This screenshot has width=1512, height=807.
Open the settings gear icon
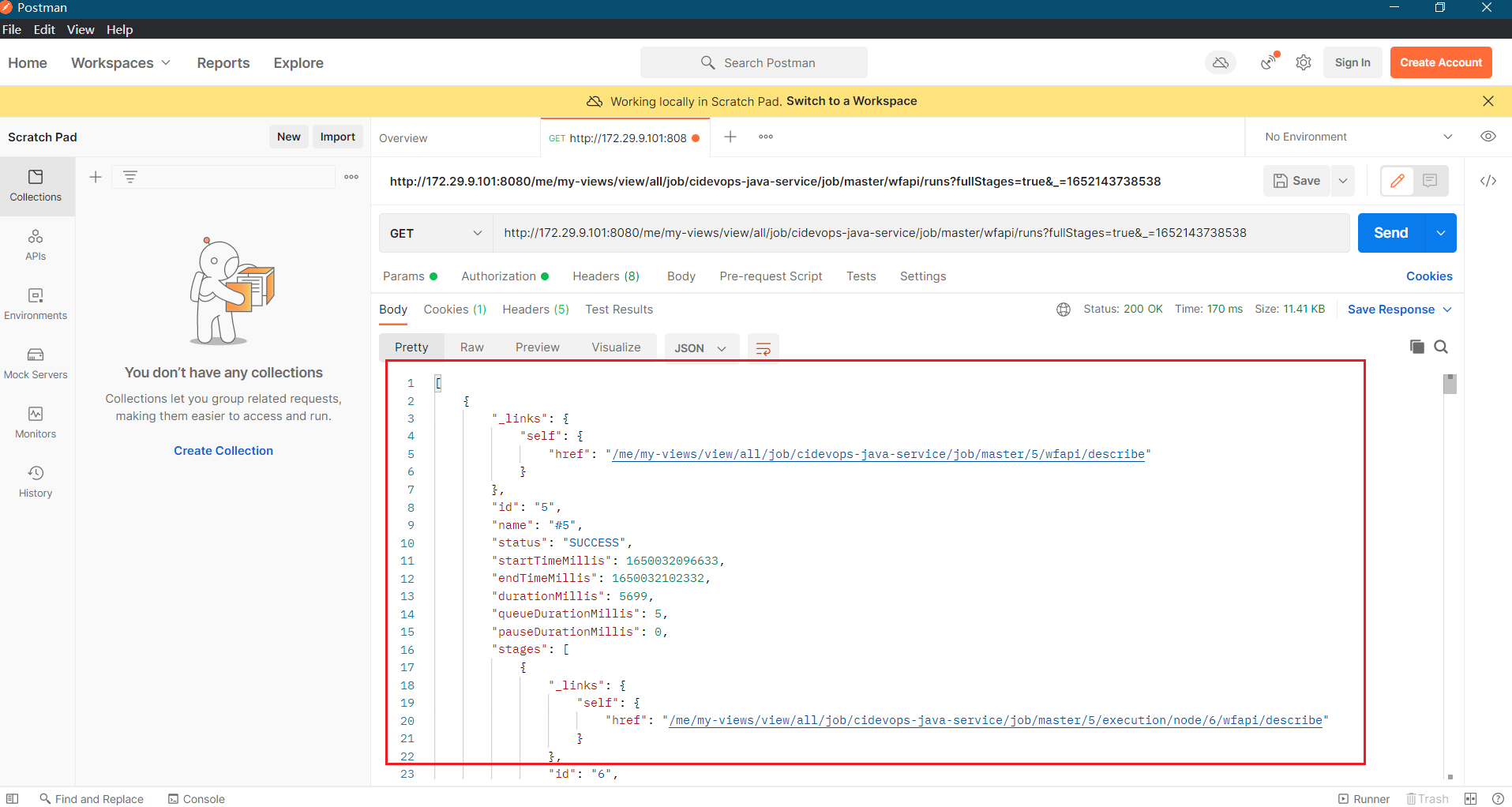(1304, 62)
